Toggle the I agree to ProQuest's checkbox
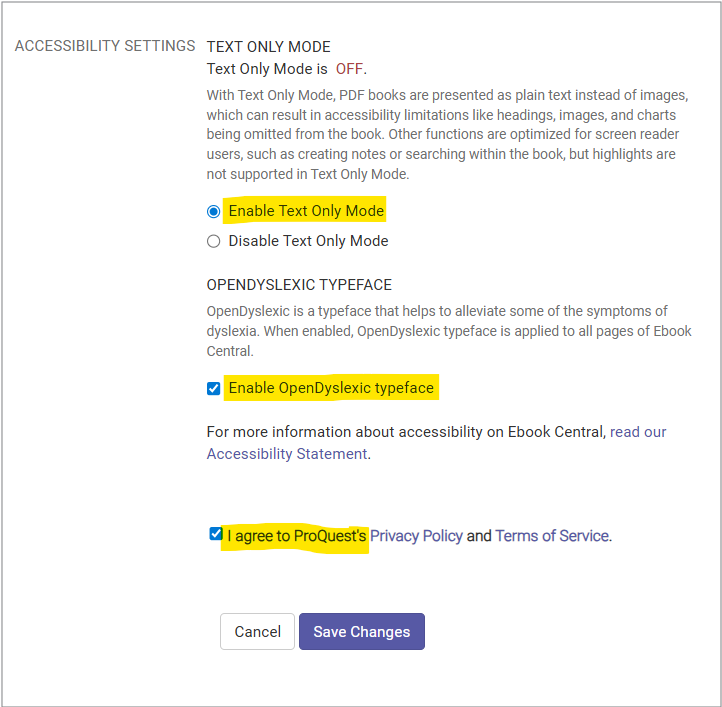Viewport: 722px width, 707px height. click(x=215, y=534)
